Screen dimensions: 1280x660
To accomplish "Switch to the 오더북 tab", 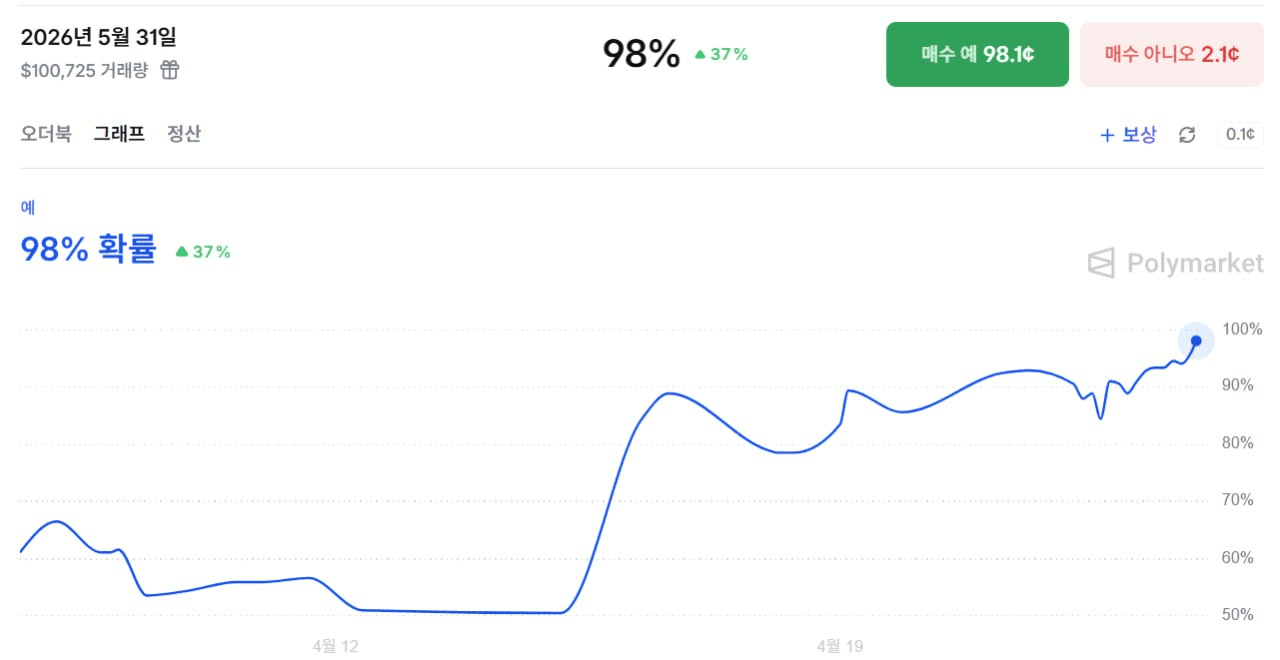I will pyautogui.click(x=46, y=134).
